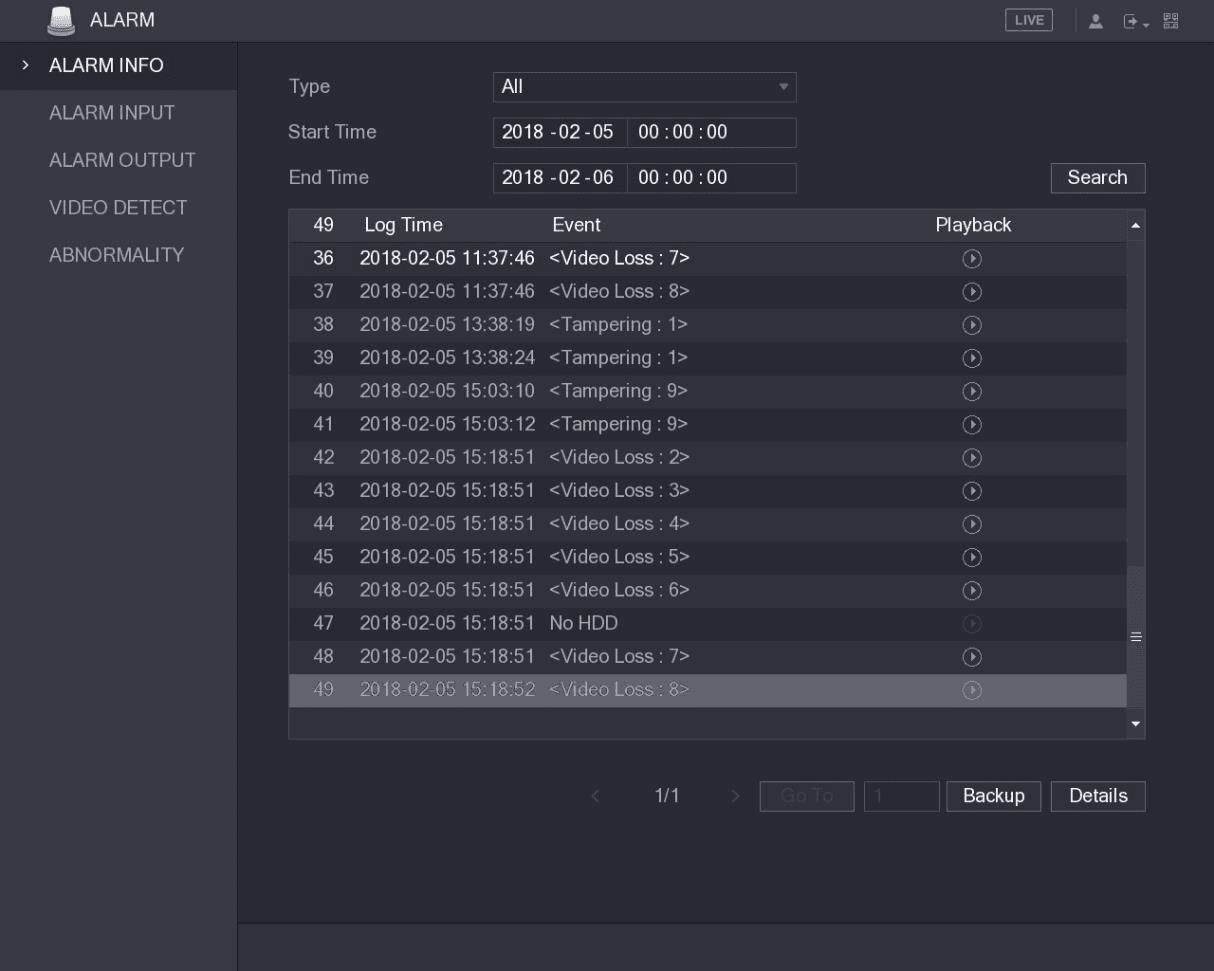Screen dimensions: 1214x971
Task: Select log time 2018-02-05 15:18:52
Action: (447, 690)
